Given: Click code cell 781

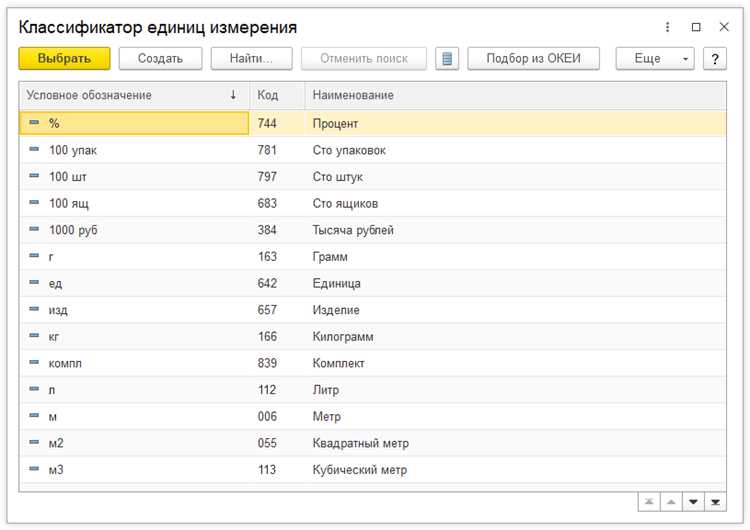Looking at the screenshot, I should pos(277,150).
